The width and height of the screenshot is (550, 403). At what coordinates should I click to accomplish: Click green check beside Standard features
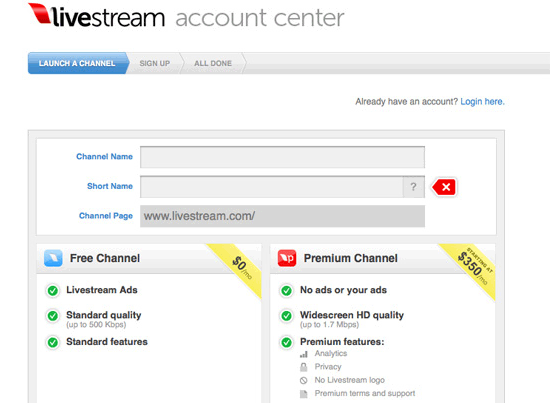(x=53, y=342)
